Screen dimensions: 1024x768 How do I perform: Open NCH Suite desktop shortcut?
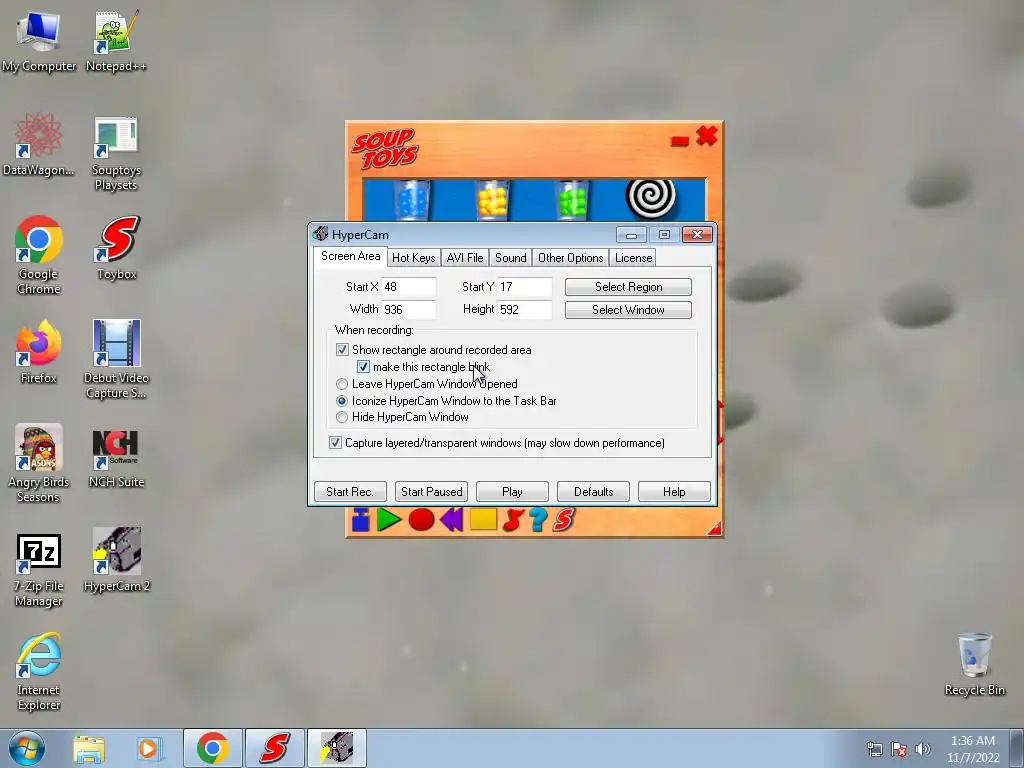coord(116,457)
